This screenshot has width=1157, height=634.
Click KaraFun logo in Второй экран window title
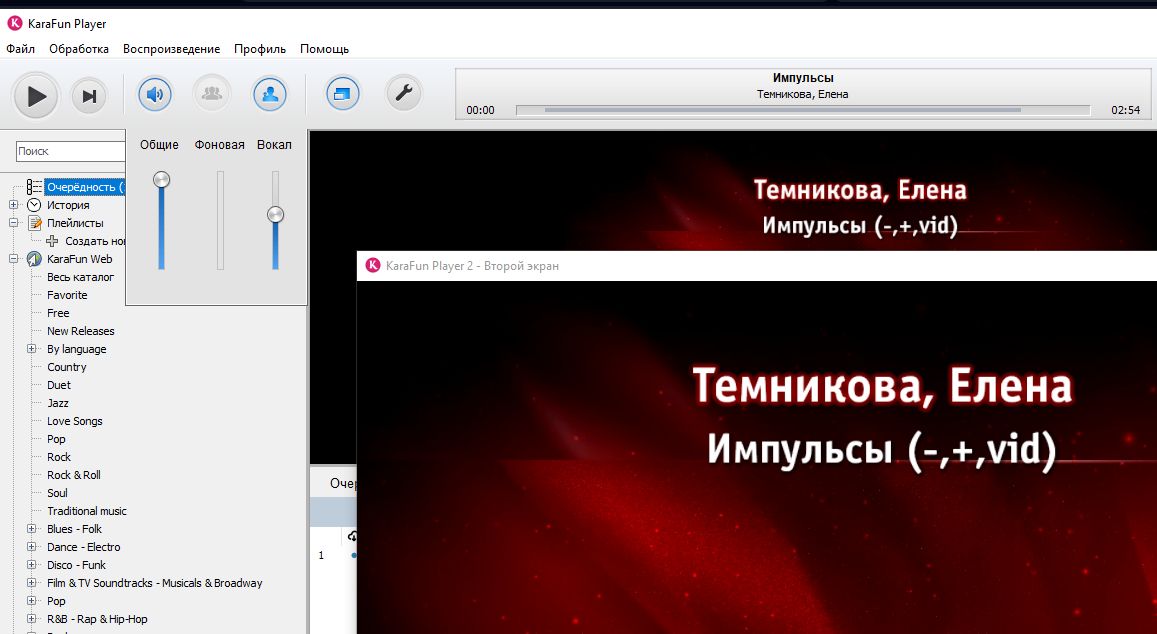(373, 265)
